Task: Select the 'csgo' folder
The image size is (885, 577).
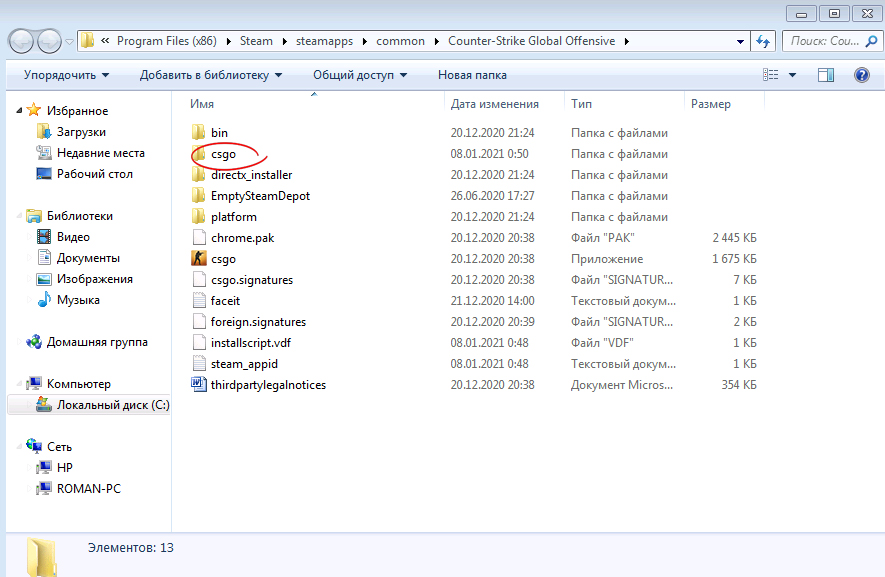Action: coord(223,154)
